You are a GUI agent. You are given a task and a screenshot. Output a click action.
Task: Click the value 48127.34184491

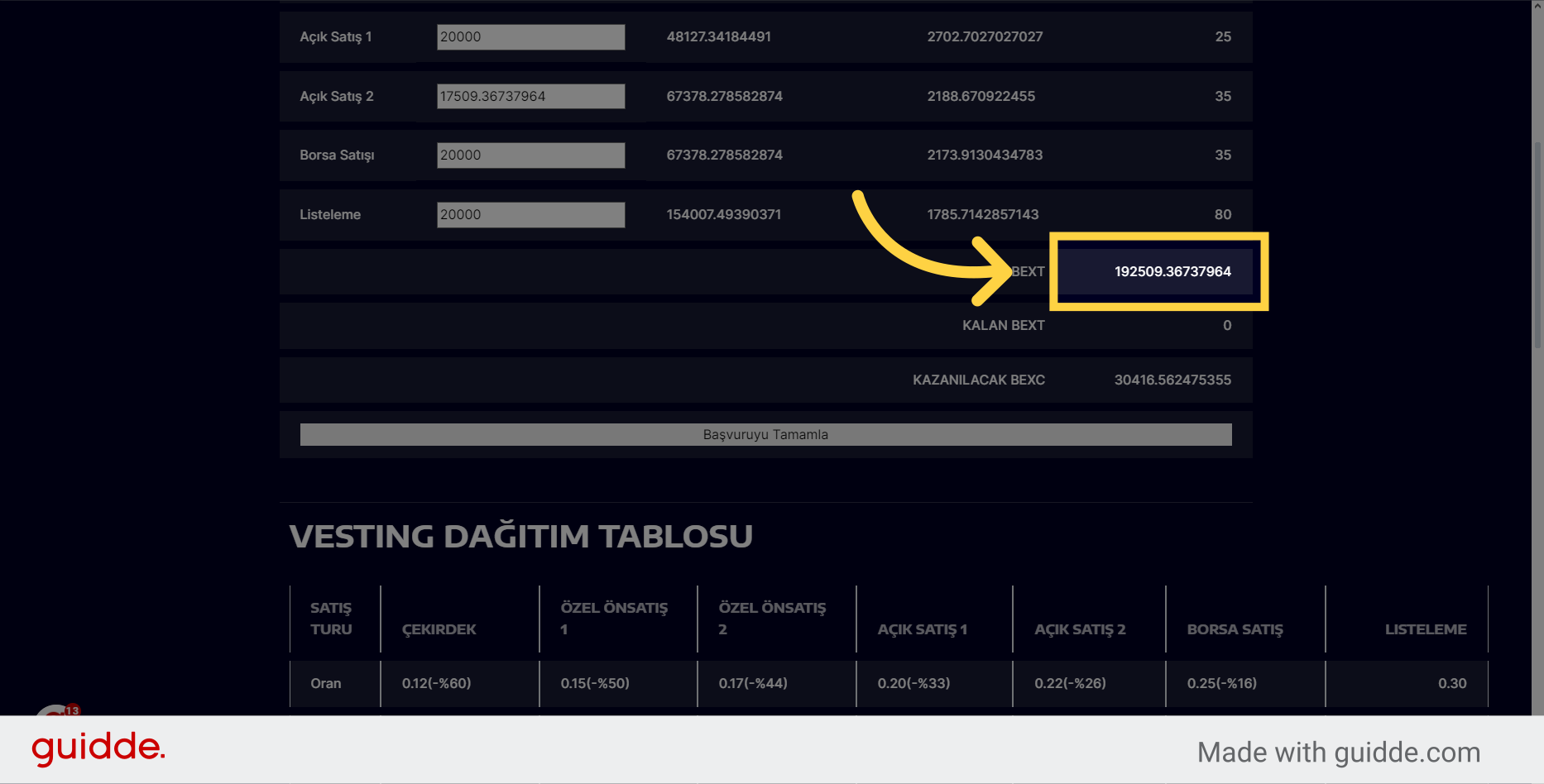(x=718, y=37)
